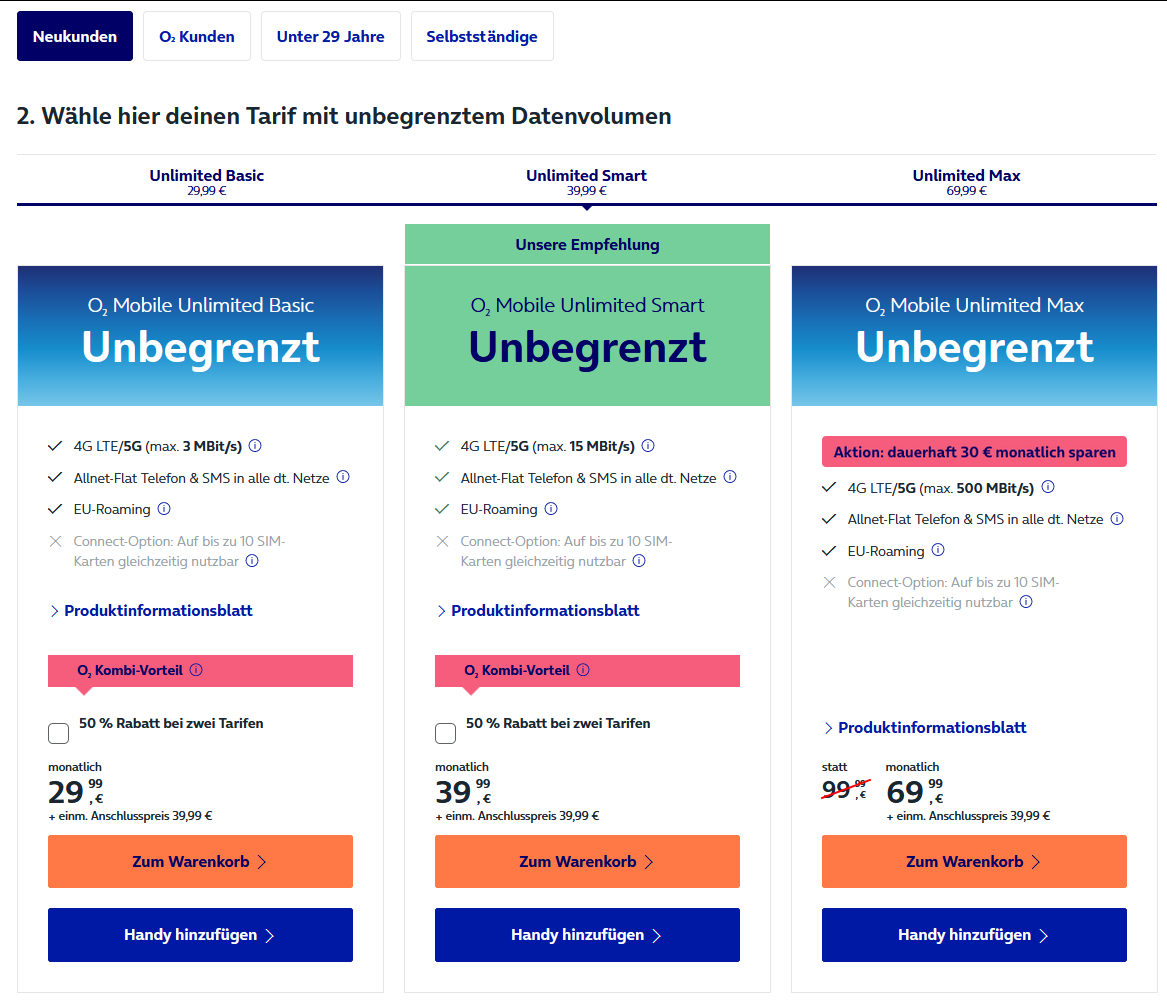The image size is (1167, 1002).
Task: Click Kombi-Vorteil info icon in Unlimited Smart card
Action: (x=583, y=670)
